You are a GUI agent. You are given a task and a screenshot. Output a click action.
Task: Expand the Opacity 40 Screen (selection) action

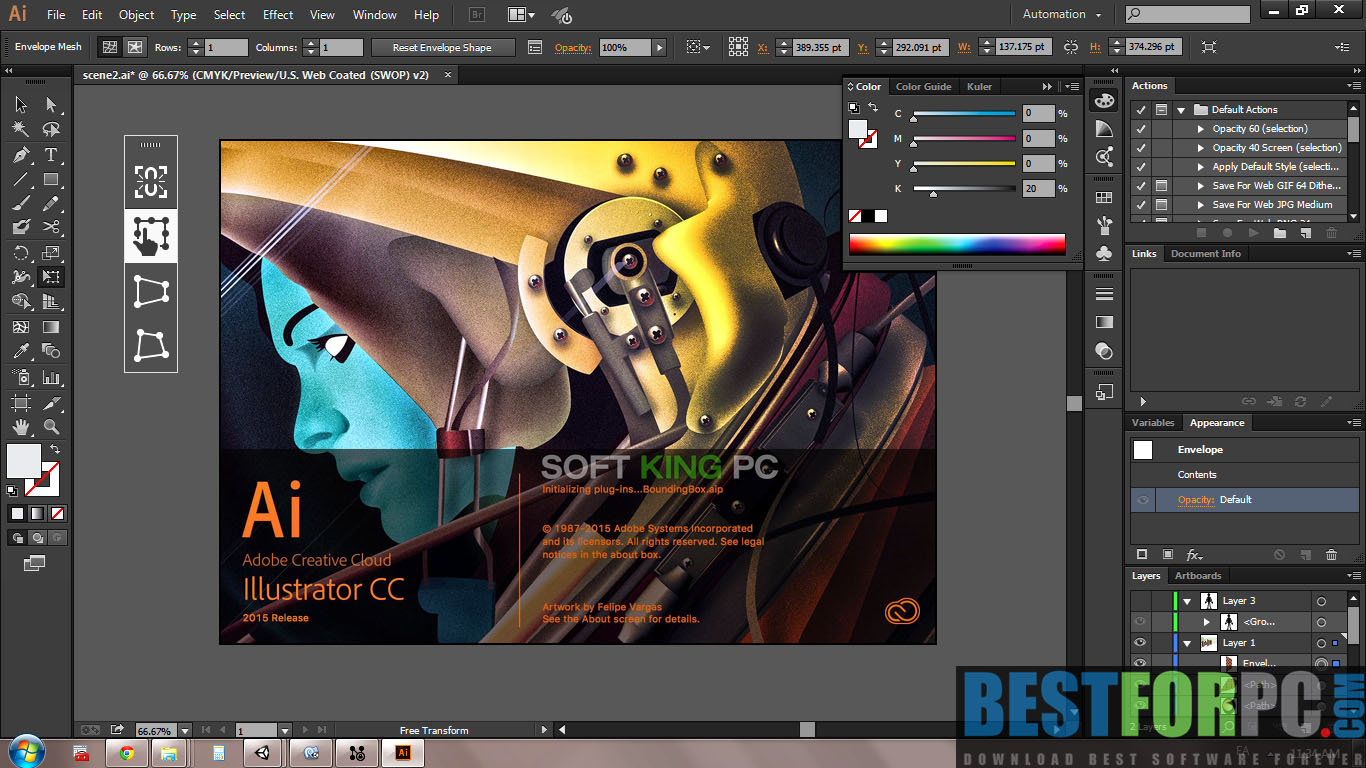tap(1202, 148)
